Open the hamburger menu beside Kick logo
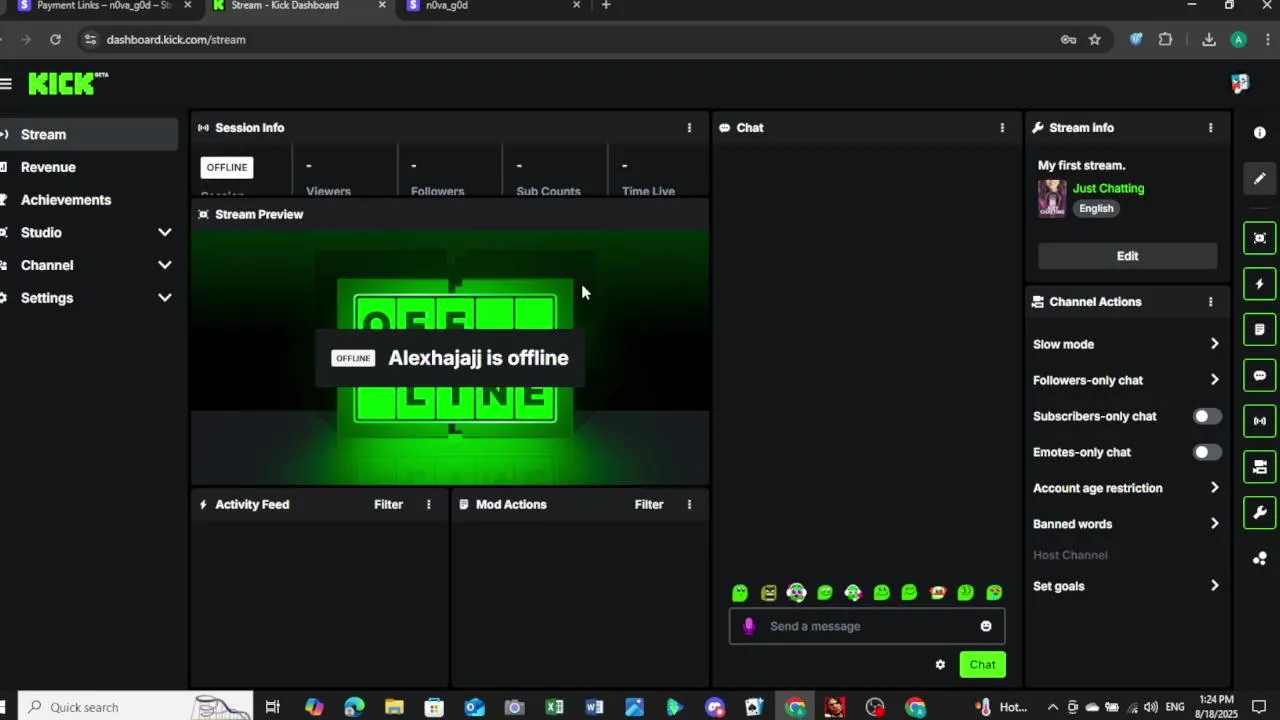 pos(6,84)
